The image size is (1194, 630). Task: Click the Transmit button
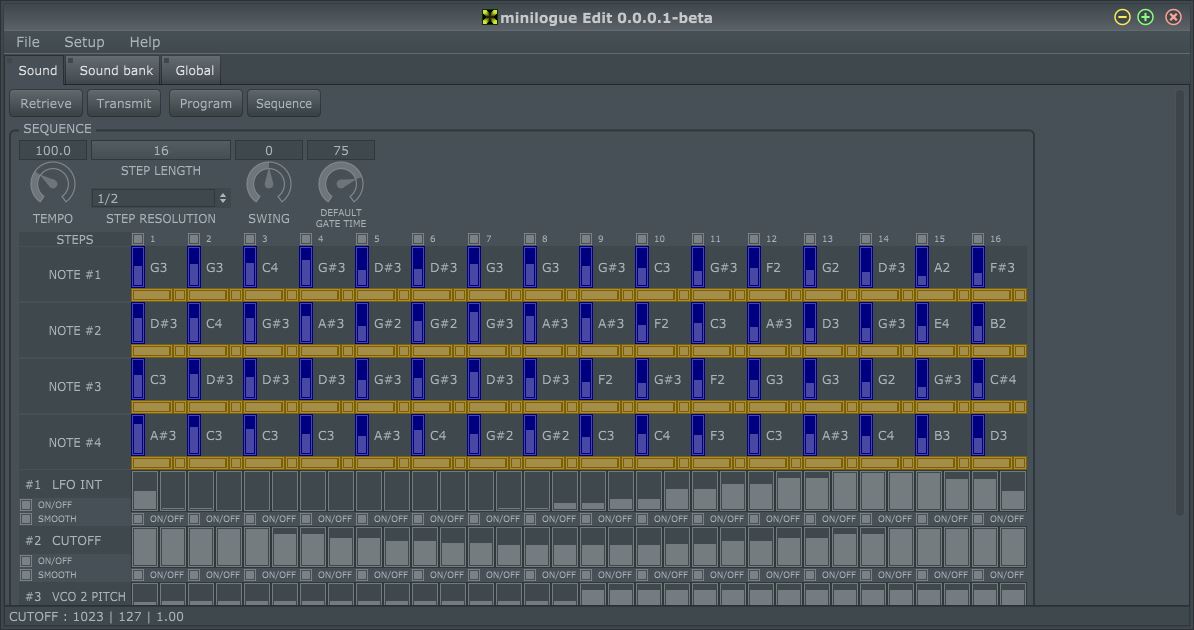123,104
